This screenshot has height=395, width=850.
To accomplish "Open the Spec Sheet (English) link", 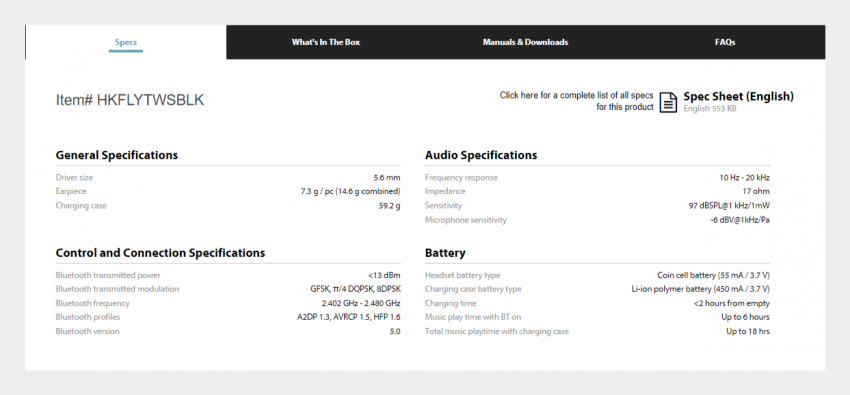I will pyautogui.click(x=738, y=96).
